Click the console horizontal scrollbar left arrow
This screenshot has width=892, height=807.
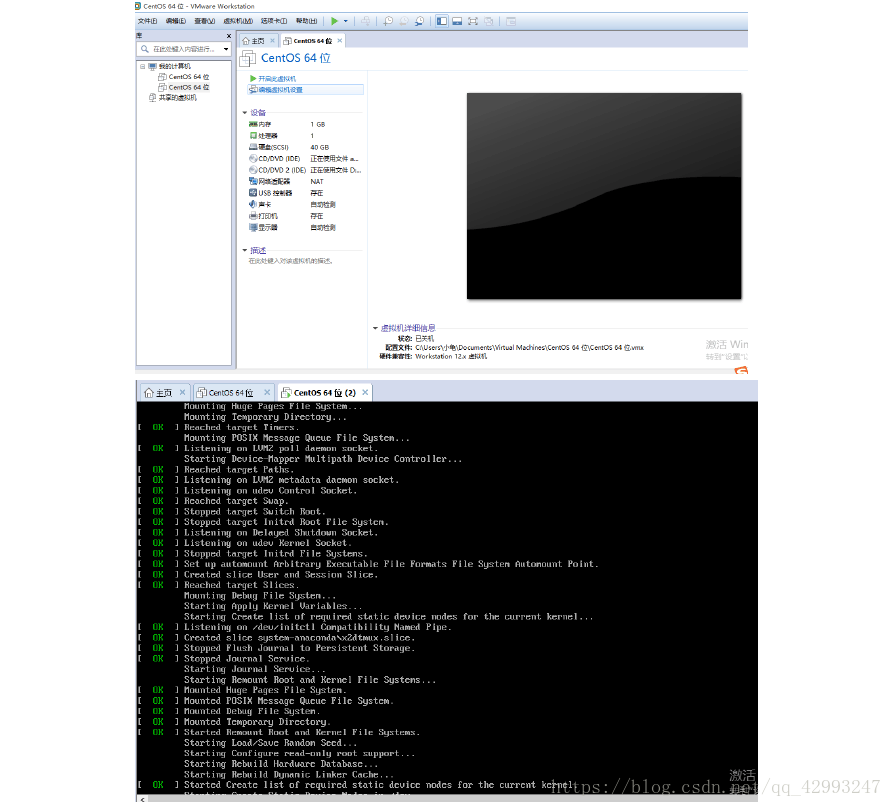pos(142,799)
